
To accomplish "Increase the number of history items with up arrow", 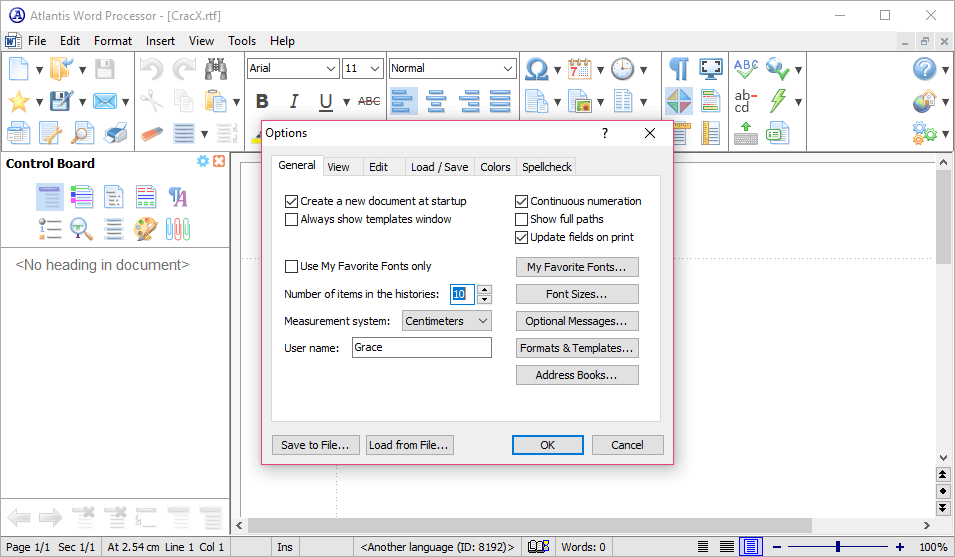I will (x=484, y=290).
